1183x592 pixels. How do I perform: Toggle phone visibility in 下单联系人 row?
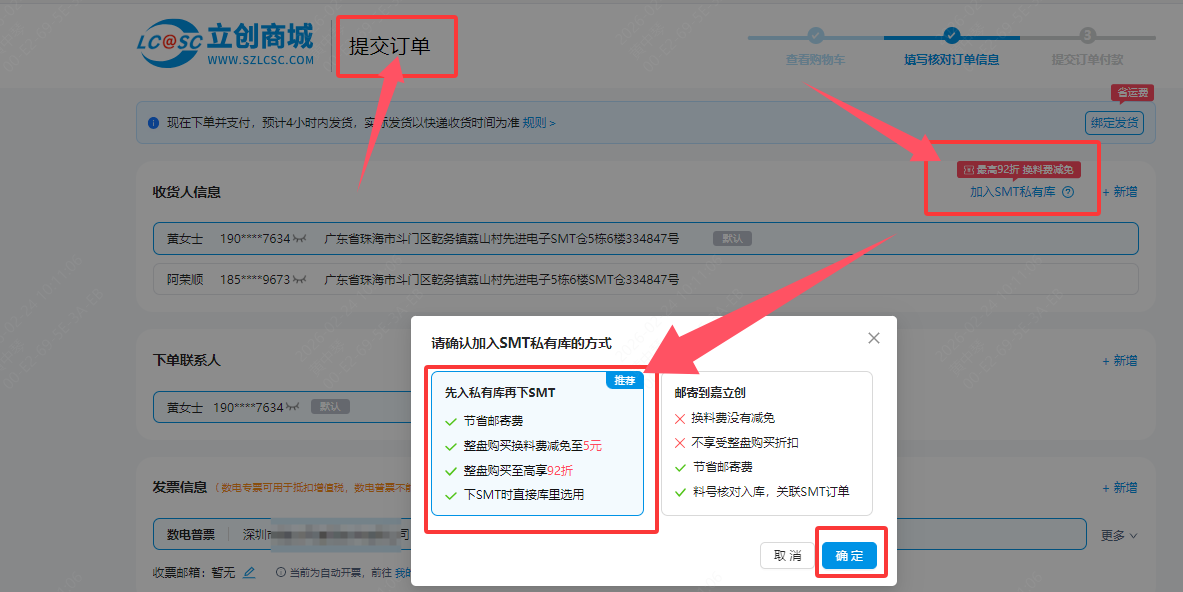tap(291, 408)
